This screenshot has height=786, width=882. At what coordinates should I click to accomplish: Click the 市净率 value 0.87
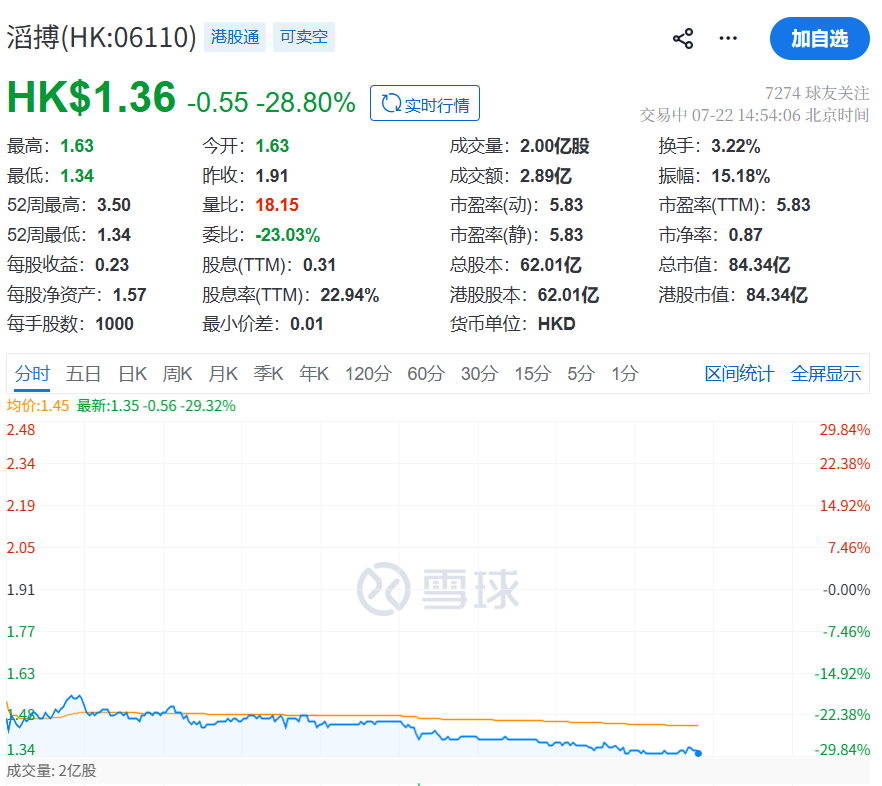coord(745,235)
